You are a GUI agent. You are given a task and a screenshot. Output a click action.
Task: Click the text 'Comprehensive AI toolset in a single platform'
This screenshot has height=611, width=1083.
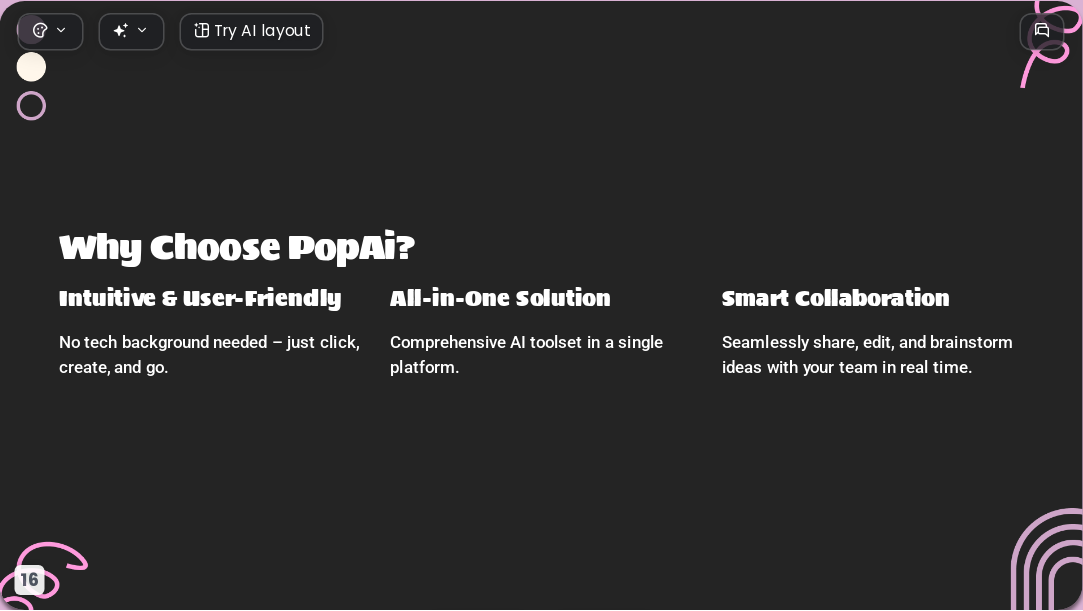pos(526,355)
